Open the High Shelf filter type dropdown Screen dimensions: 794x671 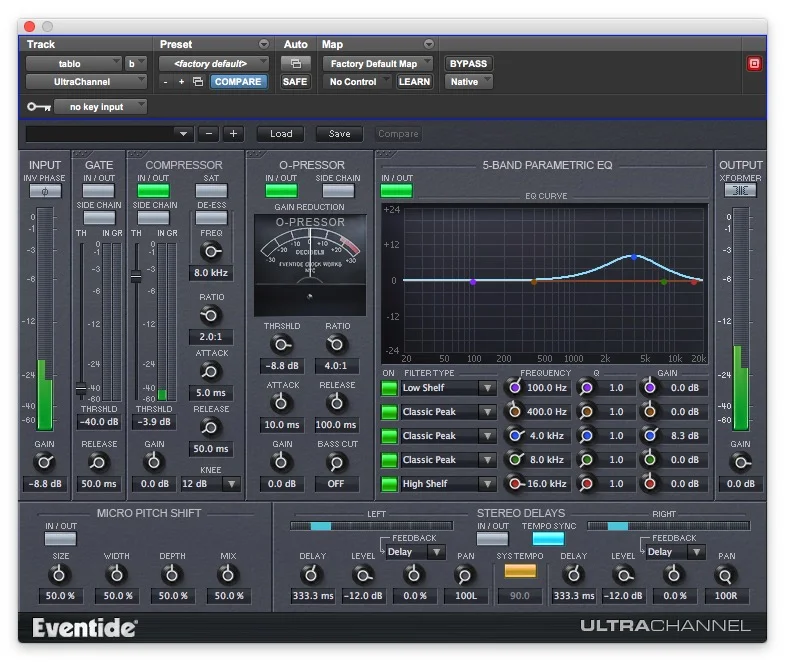[x=487, y=484]
